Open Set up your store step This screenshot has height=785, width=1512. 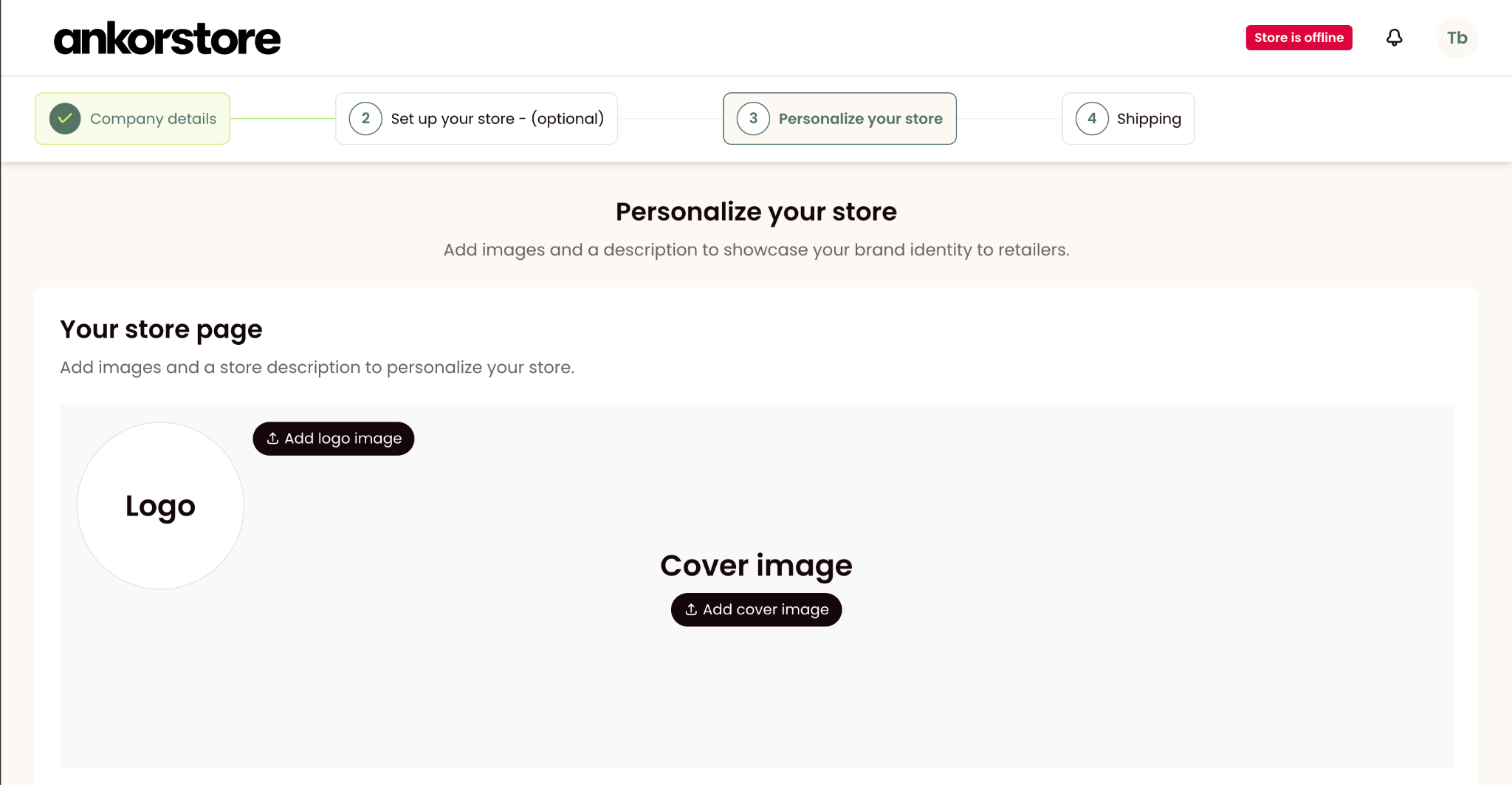coord(476,118)
